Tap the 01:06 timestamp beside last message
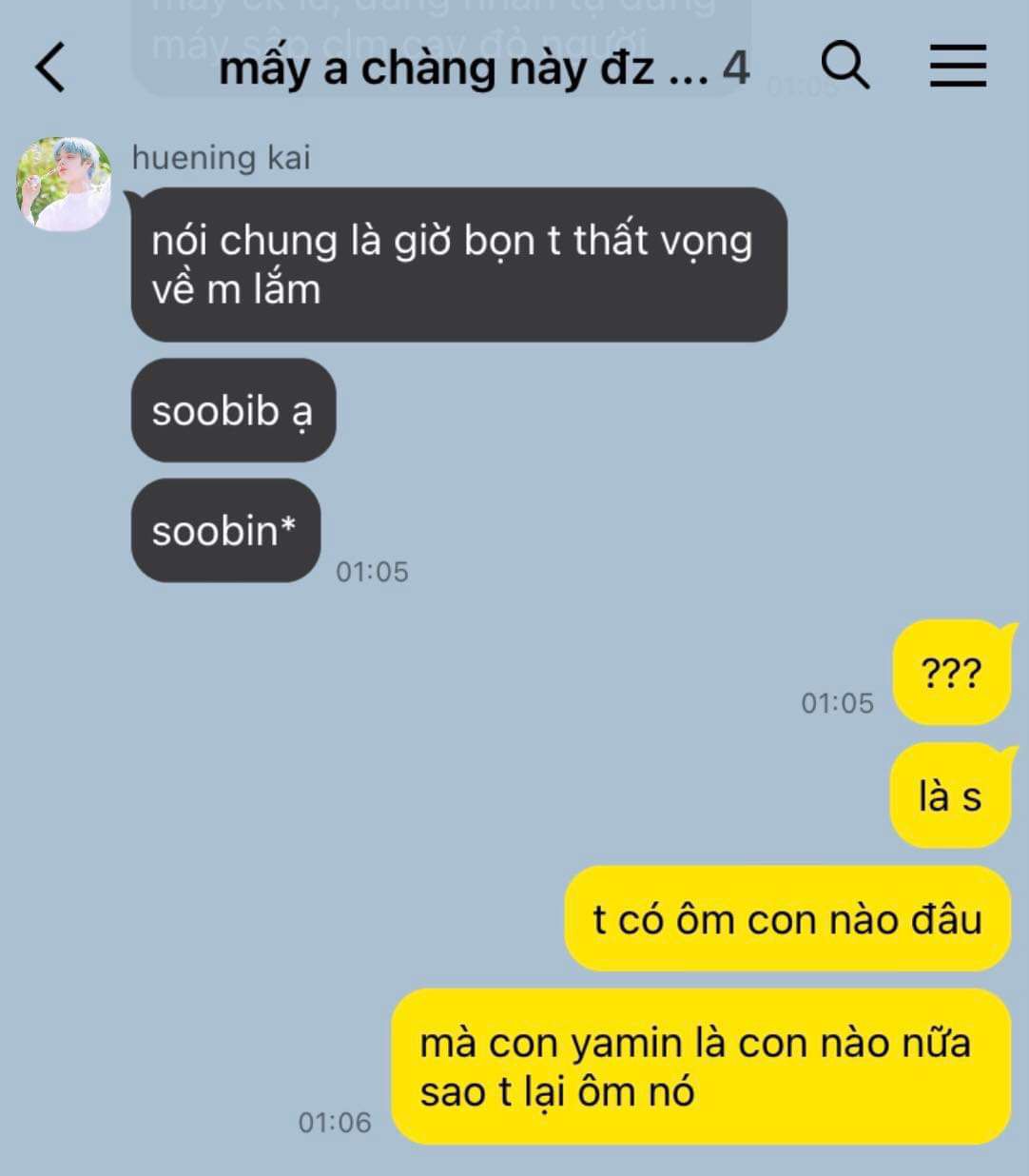 pyautogui.click(x=335, y=1123)
